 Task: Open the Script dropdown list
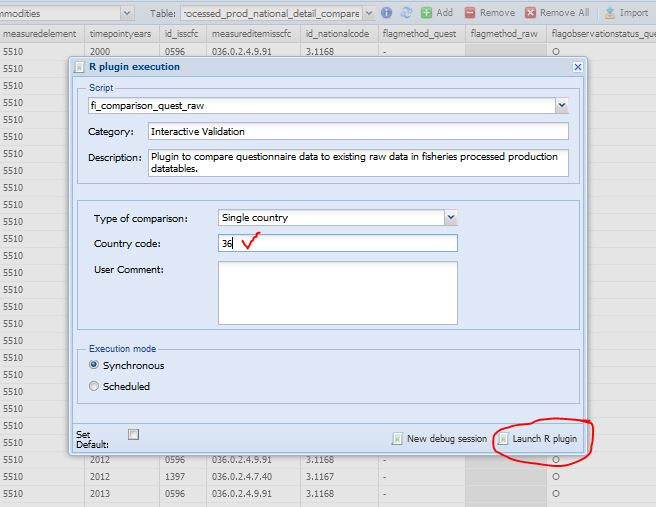click(x=561, y=105)
